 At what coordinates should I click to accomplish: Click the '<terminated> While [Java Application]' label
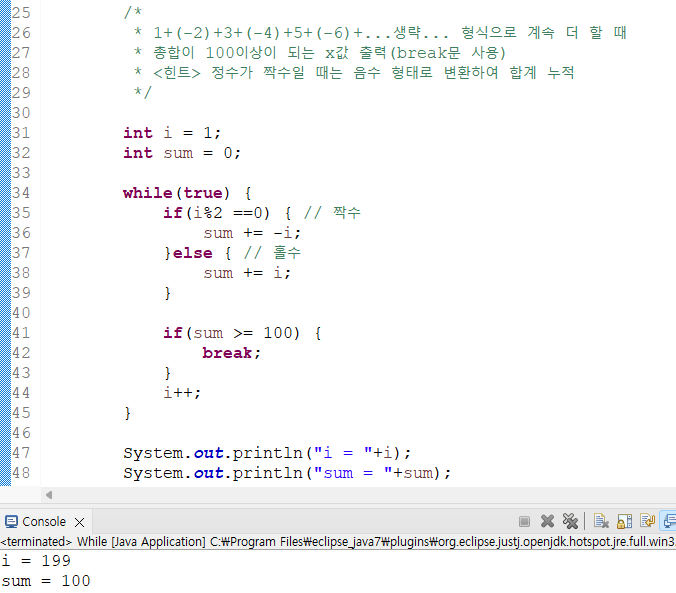(103, 542)
